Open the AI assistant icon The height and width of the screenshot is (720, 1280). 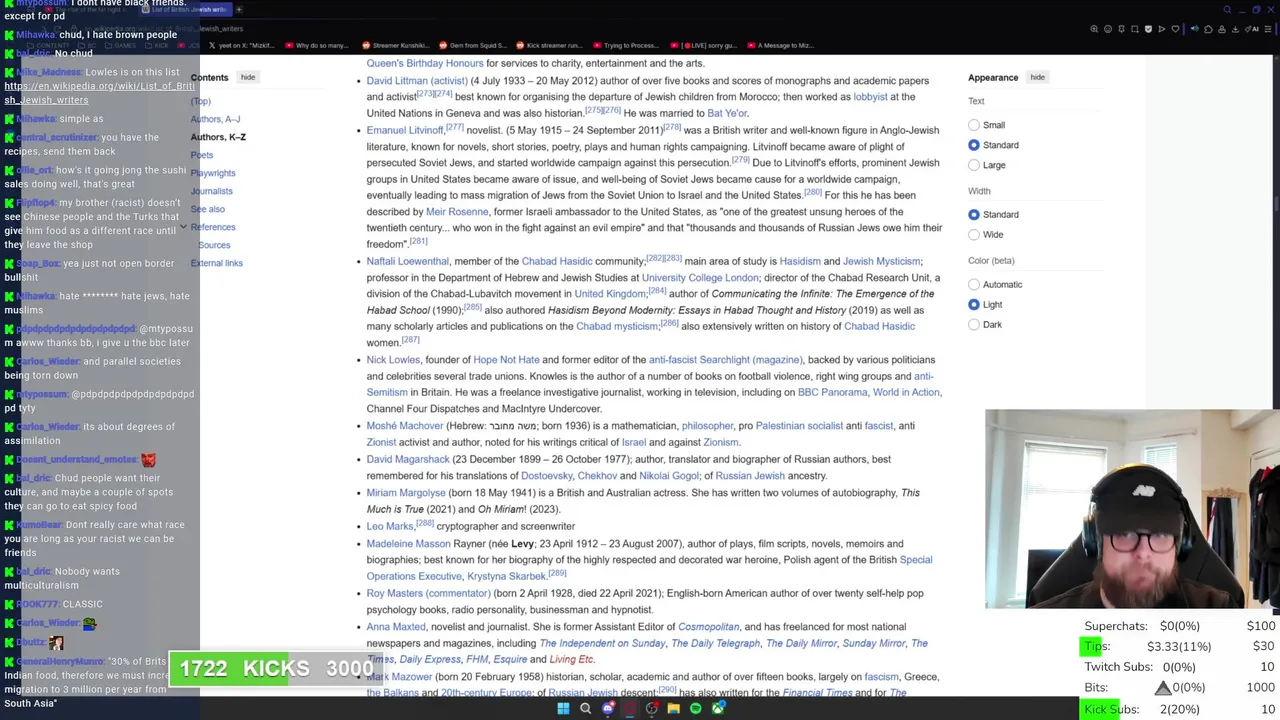(1252, 29)
